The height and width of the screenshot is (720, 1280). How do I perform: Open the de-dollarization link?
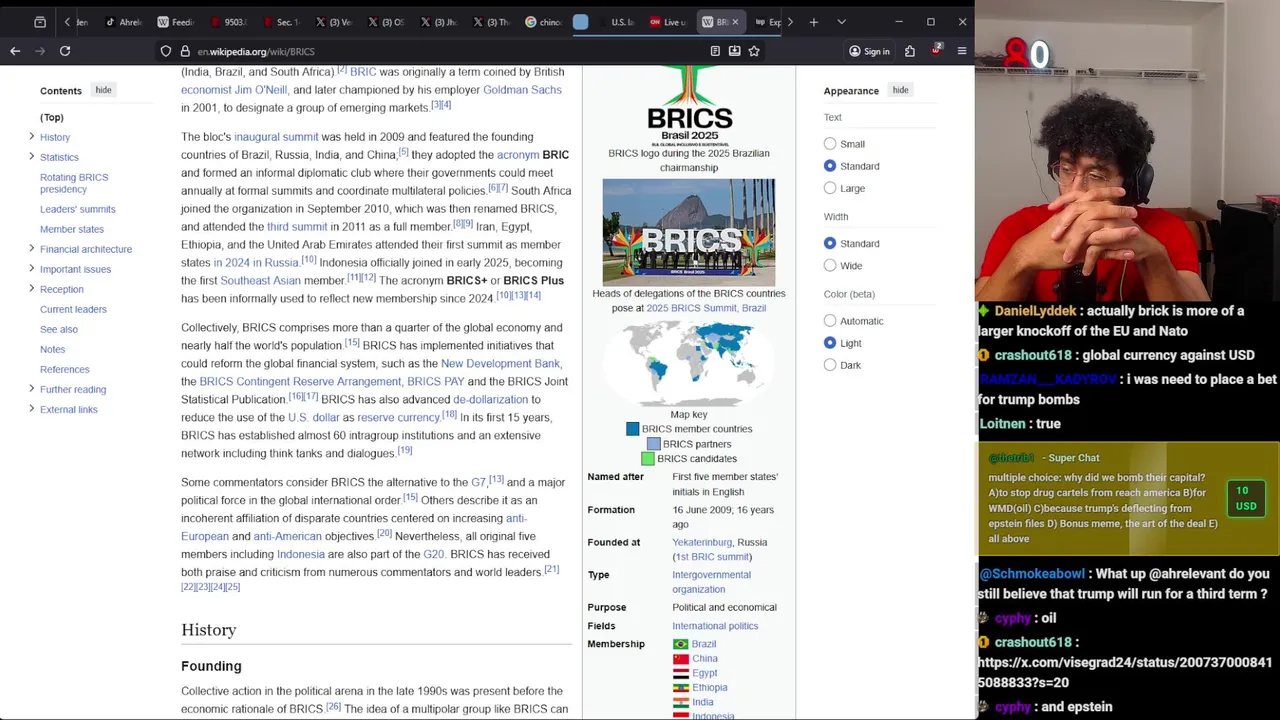pos(490,400)
